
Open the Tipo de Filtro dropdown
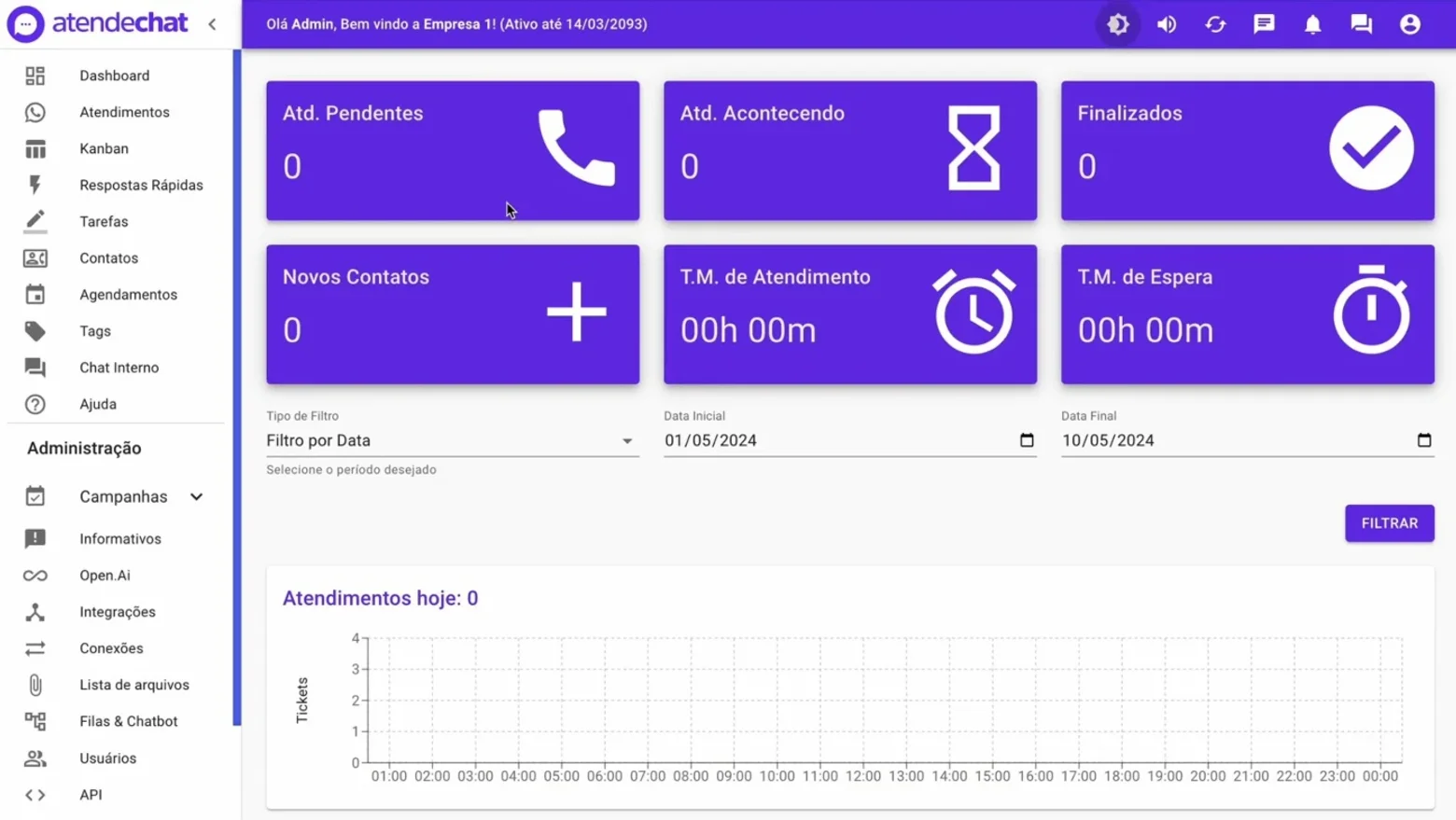click(453, 440)
